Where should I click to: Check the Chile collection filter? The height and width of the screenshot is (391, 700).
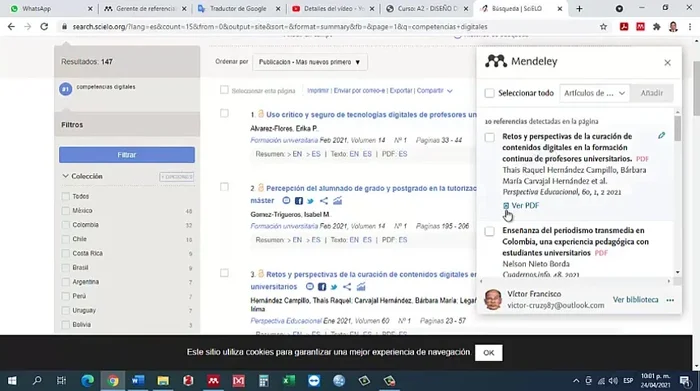tap(66, 239)
